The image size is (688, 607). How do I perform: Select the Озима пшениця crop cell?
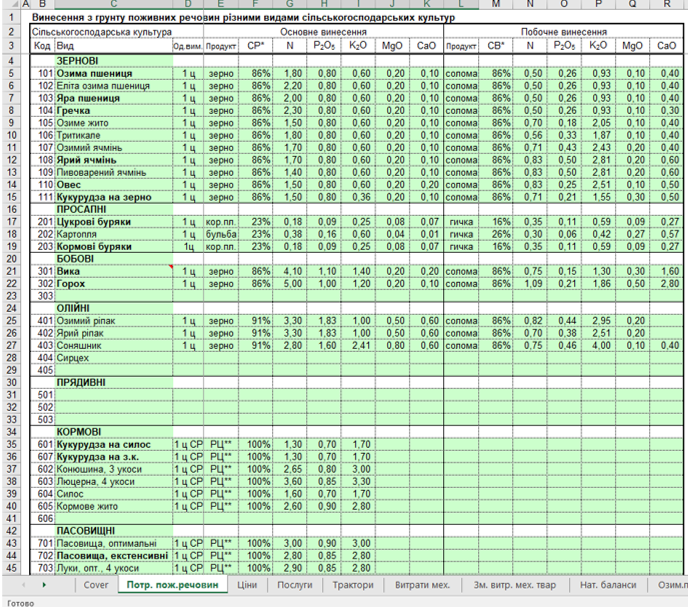point(114,73)
